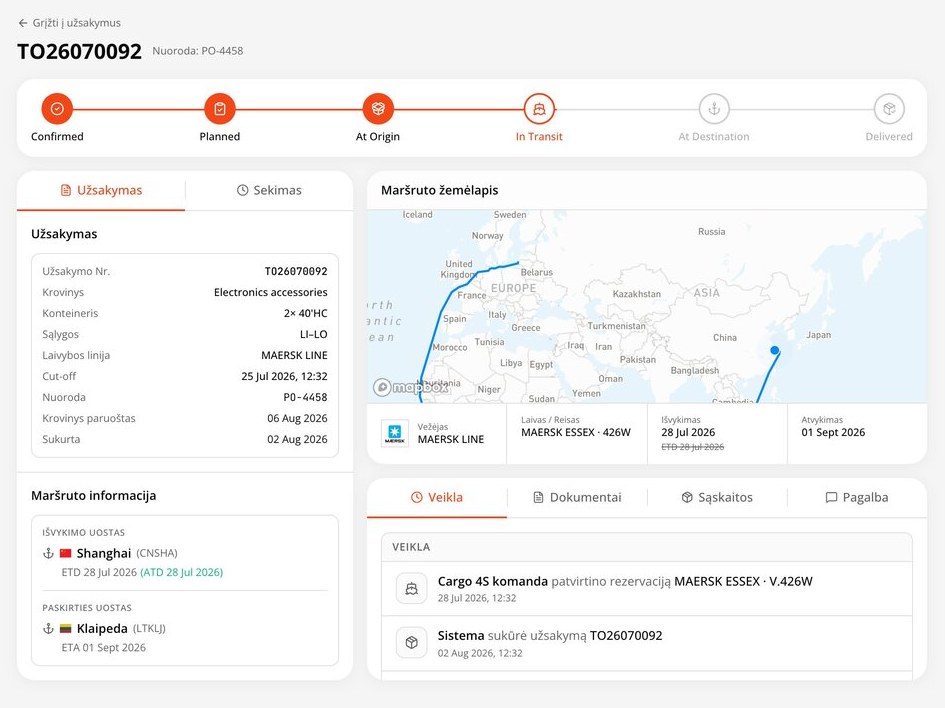Go back via the arrow icon
Image resolution: width=945 pixels, height=708 pixels.
pyautogui.click(x=23, y=23)
